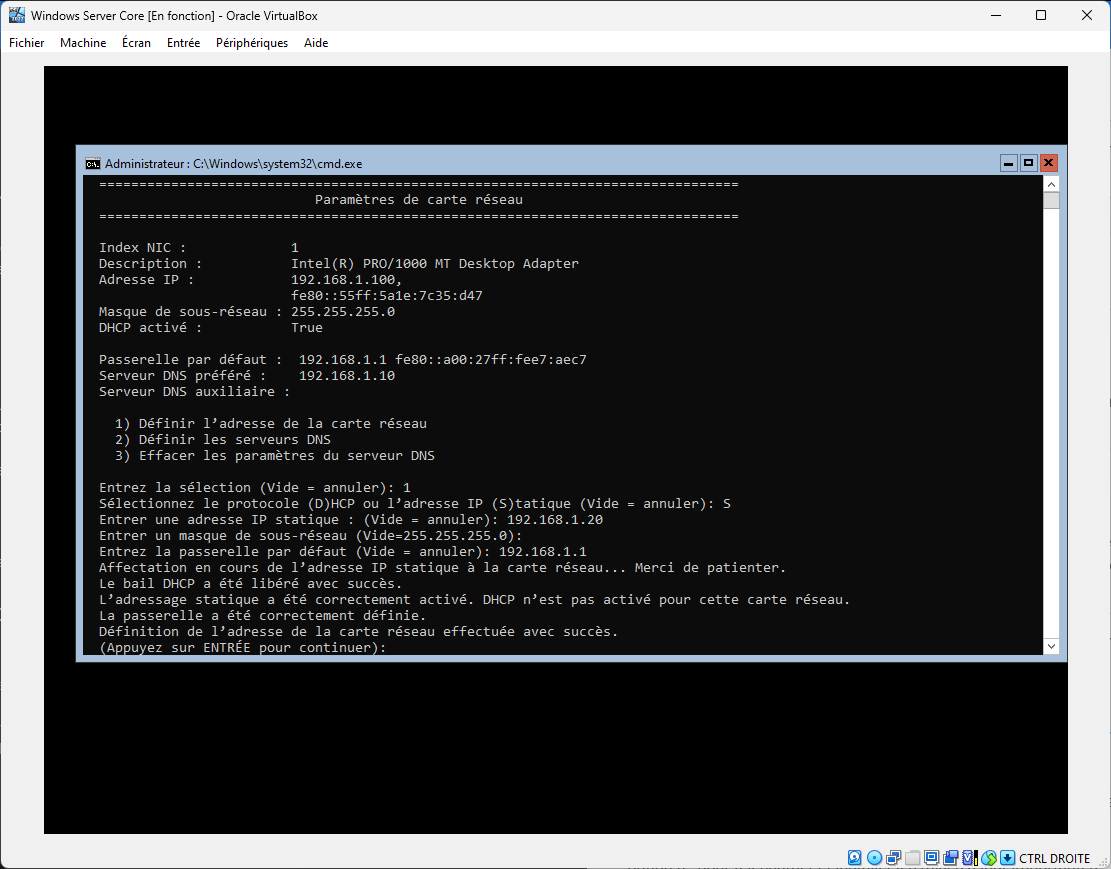The width and height of the screenshot is (1111, 869).
Task: Click the virtual display status icon
Action: point(932,858)
